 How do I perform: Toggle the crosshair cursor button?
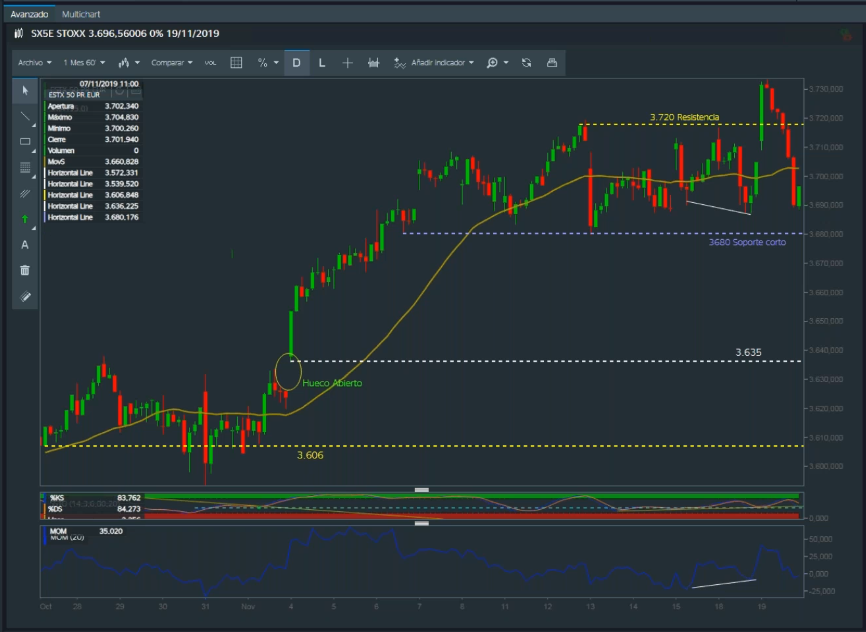347,62
